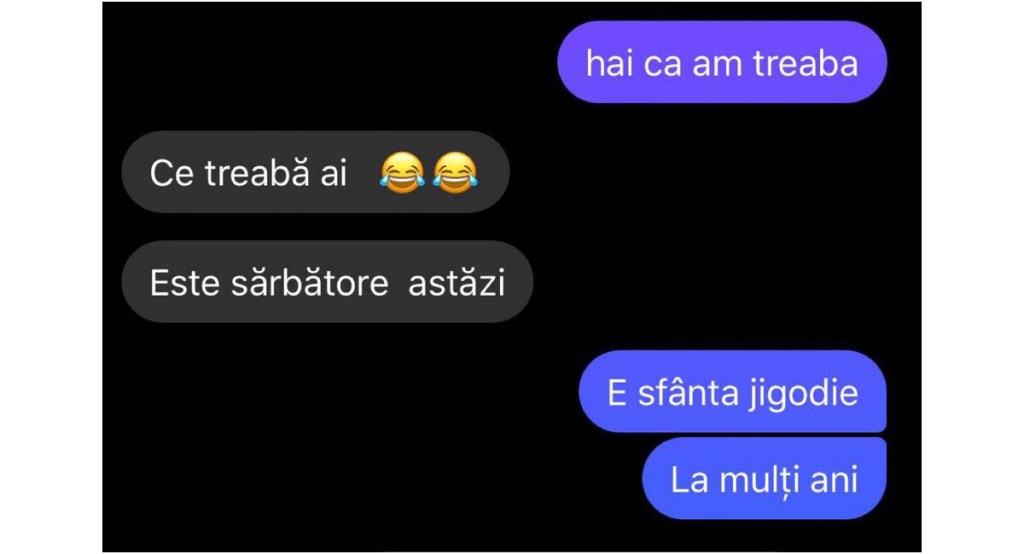The image size is (1024, 554).
Task: Tap the 'hai ca am treaba' message bubble
Action: coord(722,62)
